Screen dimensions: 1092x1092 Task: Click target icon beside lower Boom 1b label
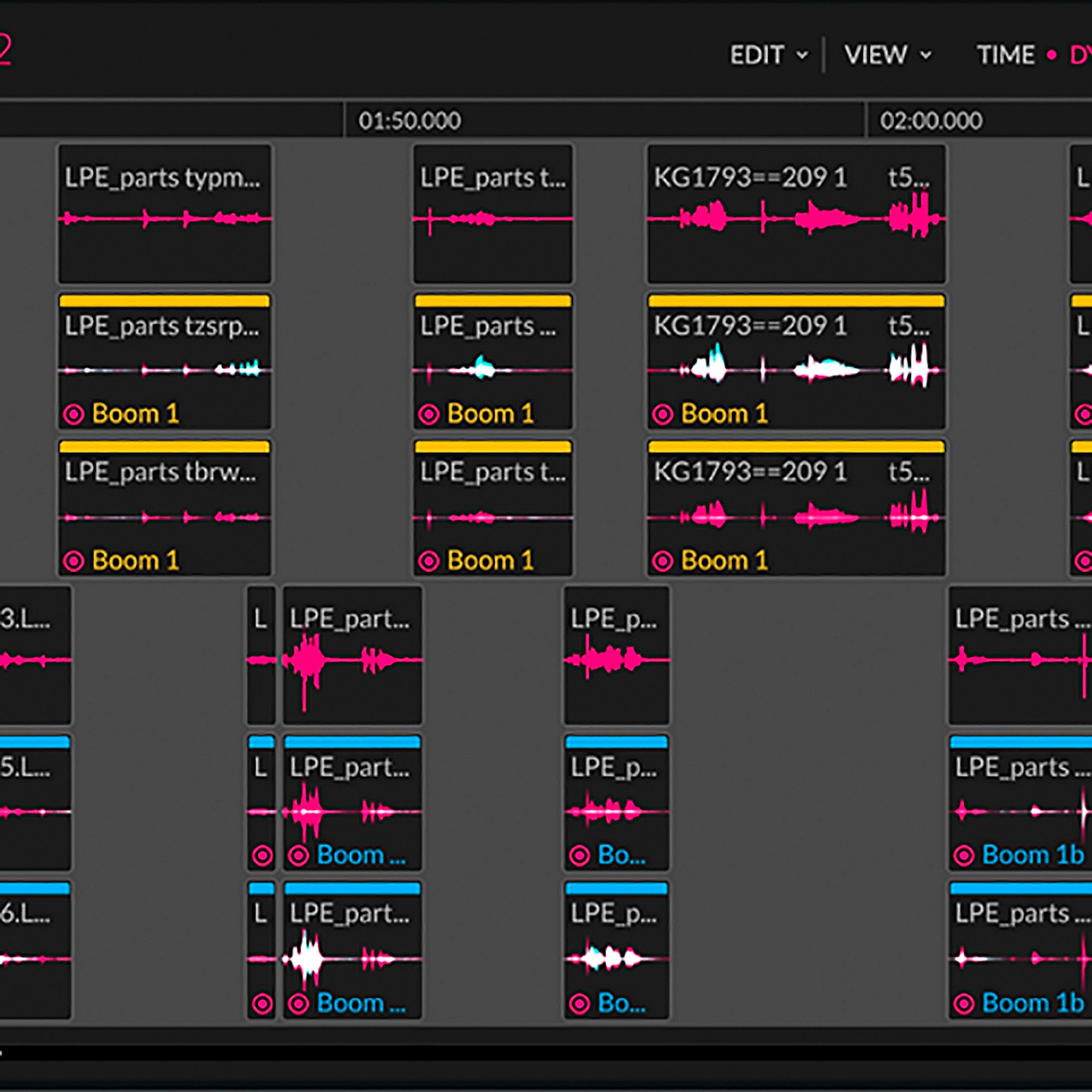[x=964, y=1004]
